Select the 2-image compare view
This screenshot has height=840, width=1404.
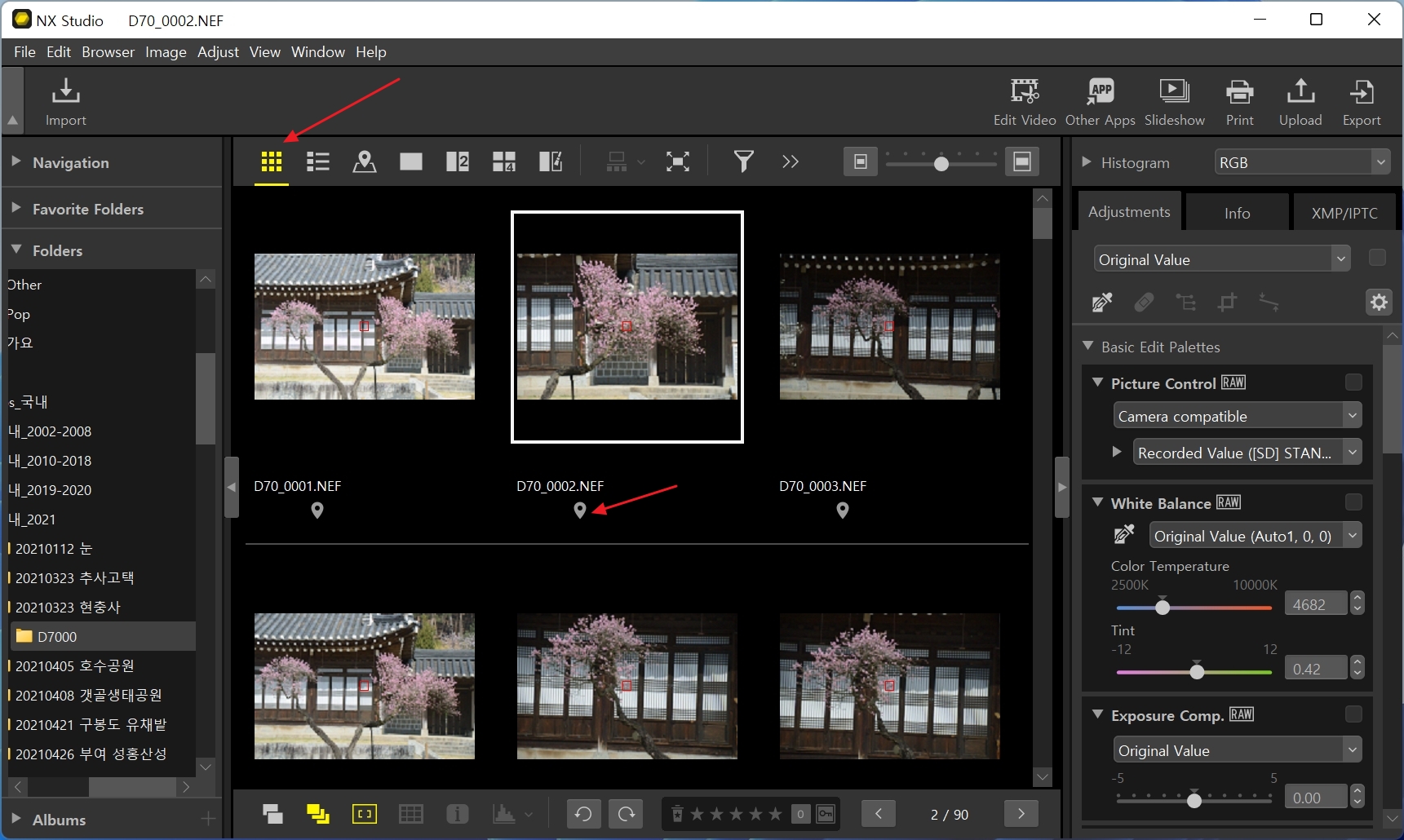[458, 161]
